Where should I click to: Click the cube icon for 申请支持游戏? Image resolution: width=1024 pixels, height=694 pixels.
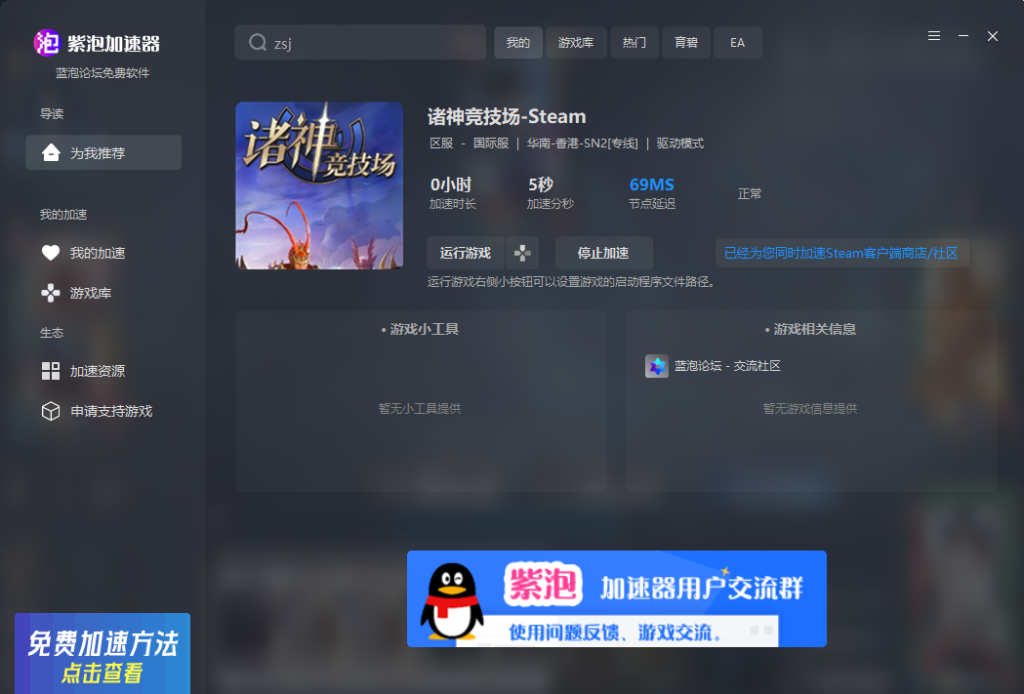[x=51, y=411]
